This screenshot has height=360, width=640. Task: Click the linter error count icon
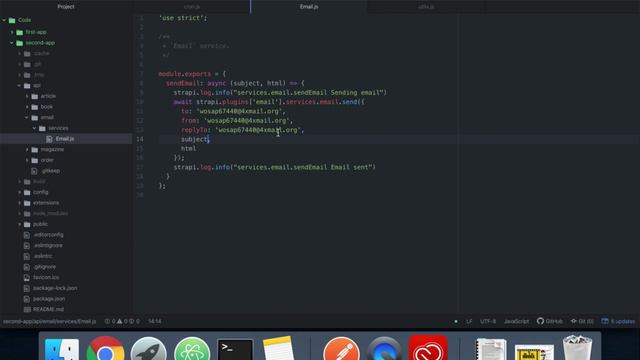107,322
